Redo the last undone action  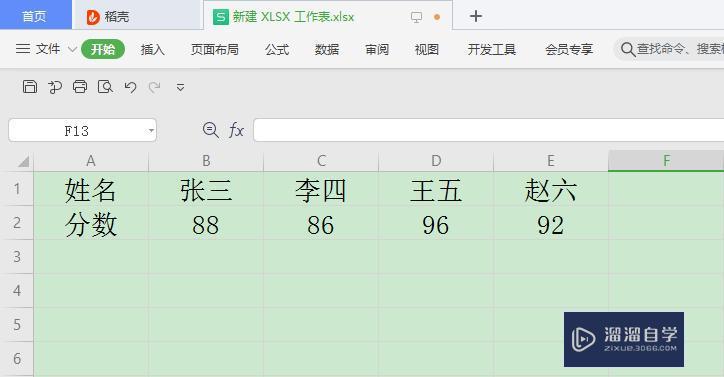[x=154, y=87]
